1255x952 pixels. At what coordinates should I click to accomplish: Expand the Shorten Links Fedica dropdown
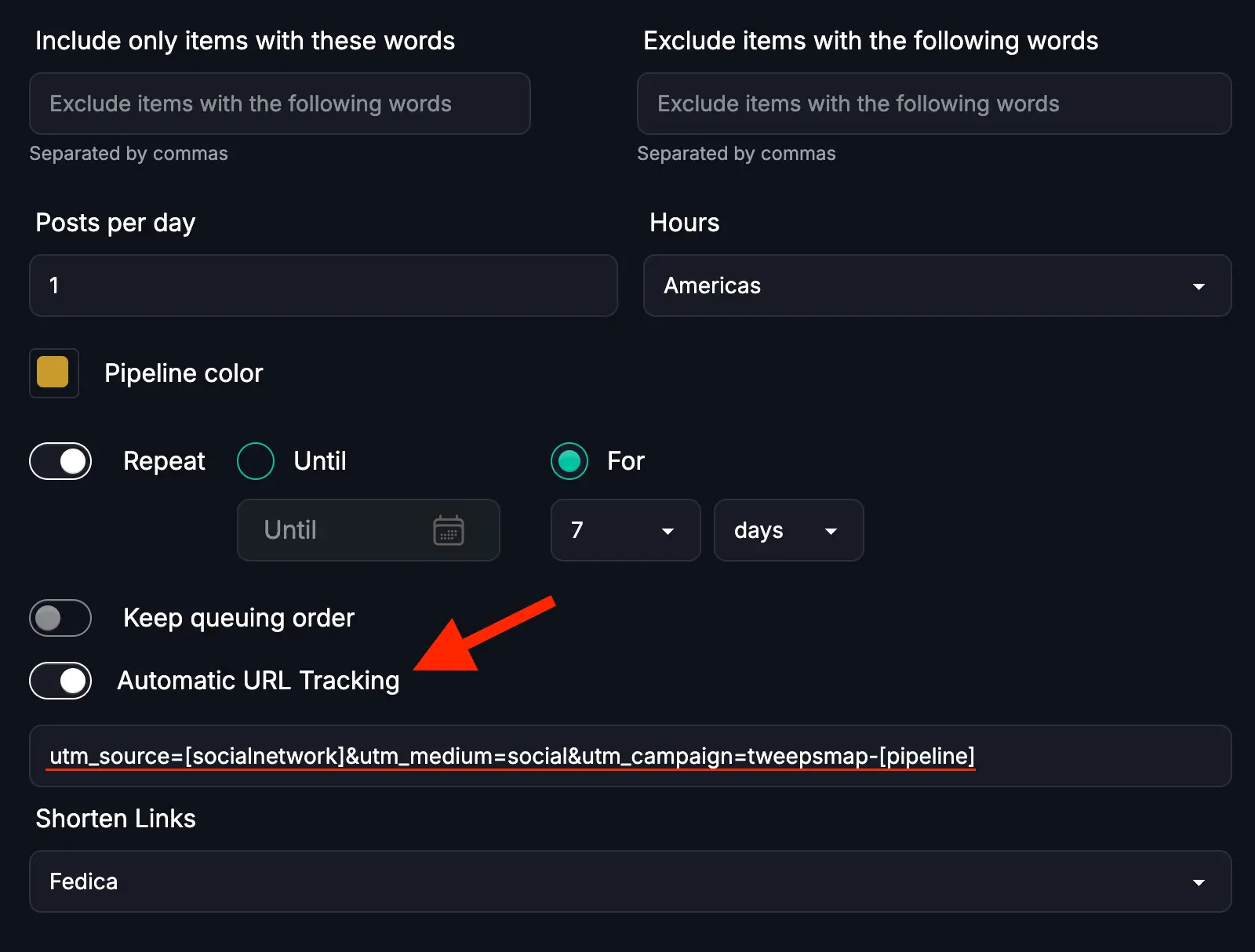pos(629,881)
